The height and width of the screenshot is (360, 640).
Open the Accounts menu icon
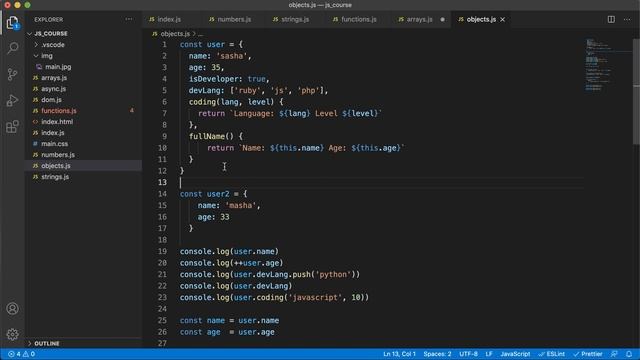[12, 309]
